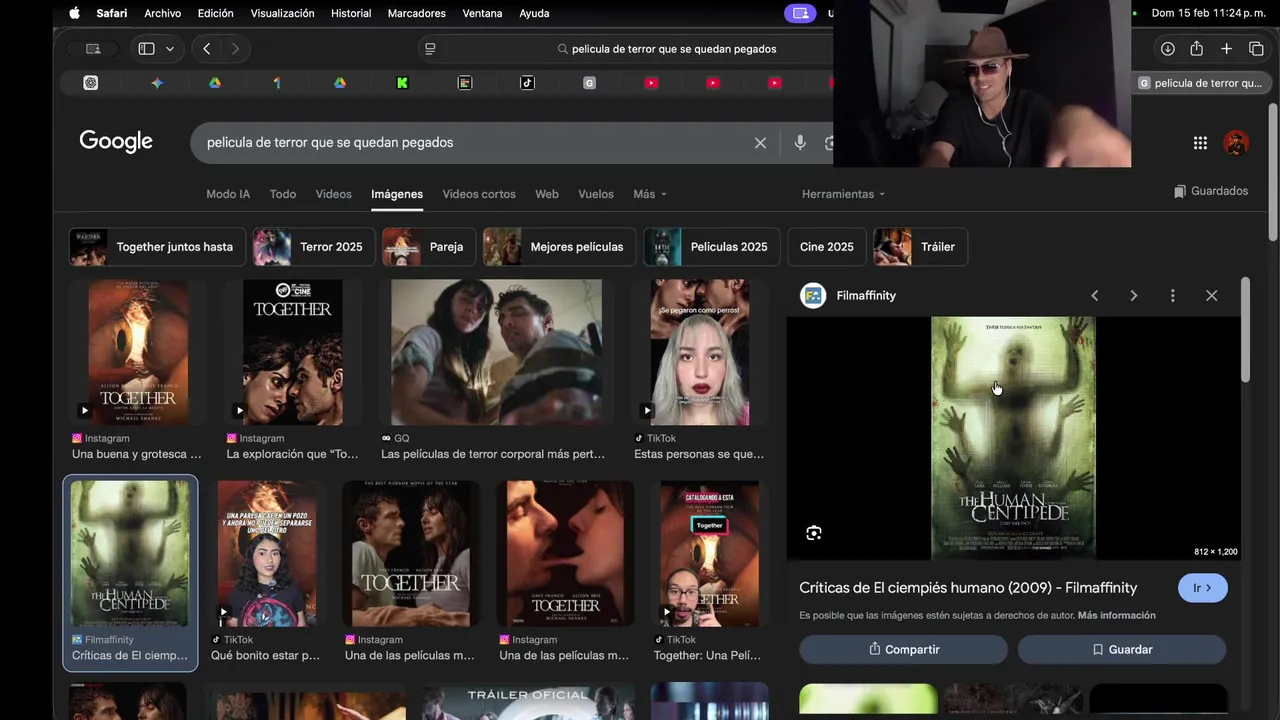Click the menu bar date and time
Viewport: 1280px width, 720px height.
[x=1208, y=13]
